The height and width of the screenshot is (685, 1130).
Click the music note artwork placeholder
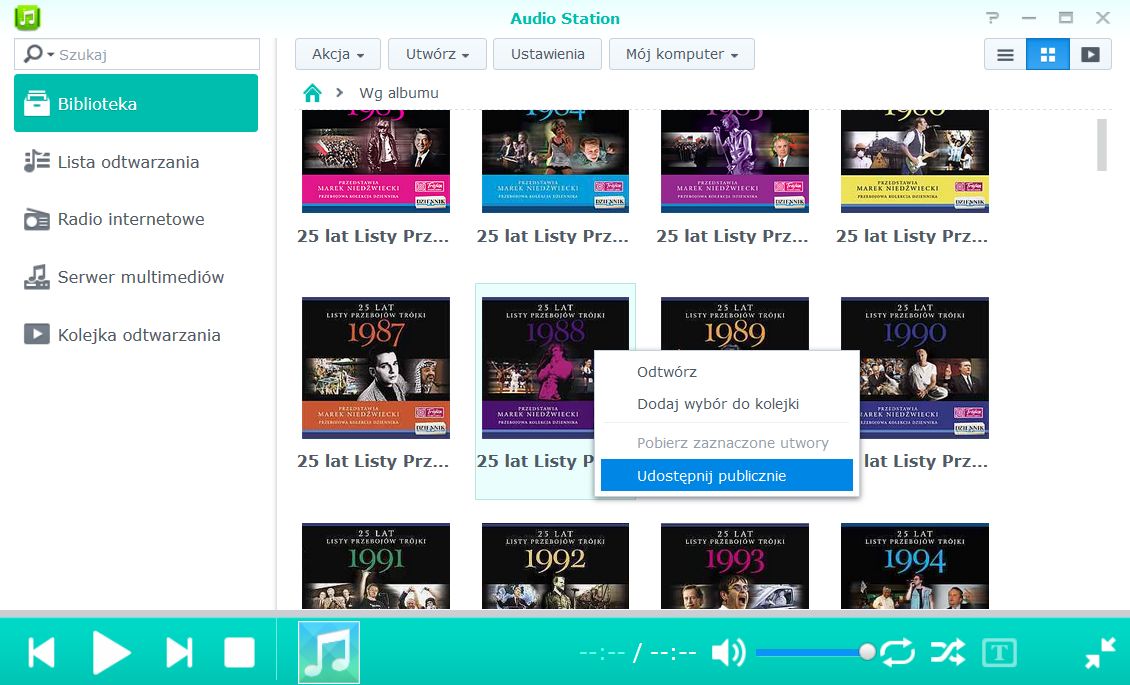(329, 652)
